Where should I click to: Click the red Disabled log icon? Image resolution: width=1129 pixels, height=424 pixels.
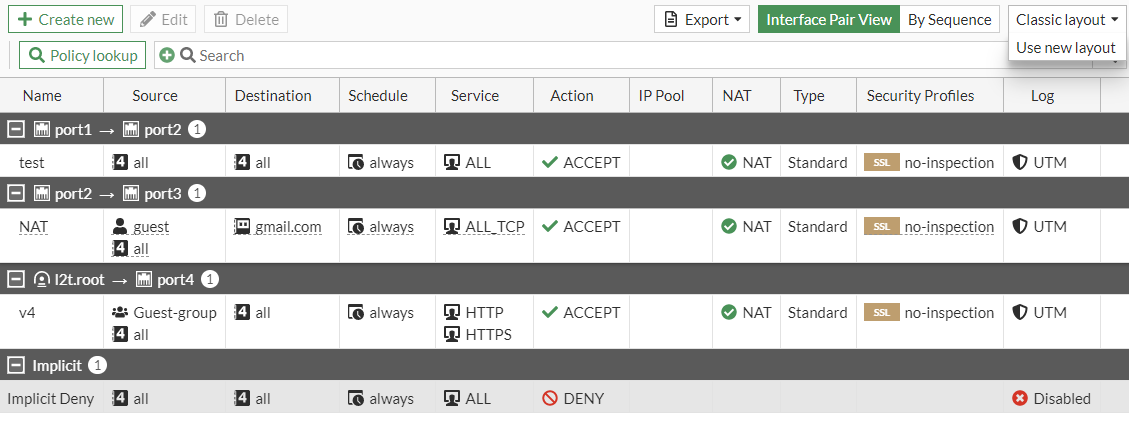click(1020, 398)
